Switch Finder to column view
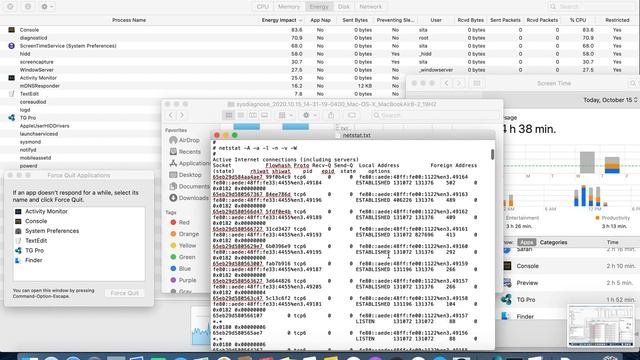Screen dimensions: 640x360 [x=253, y=116]
